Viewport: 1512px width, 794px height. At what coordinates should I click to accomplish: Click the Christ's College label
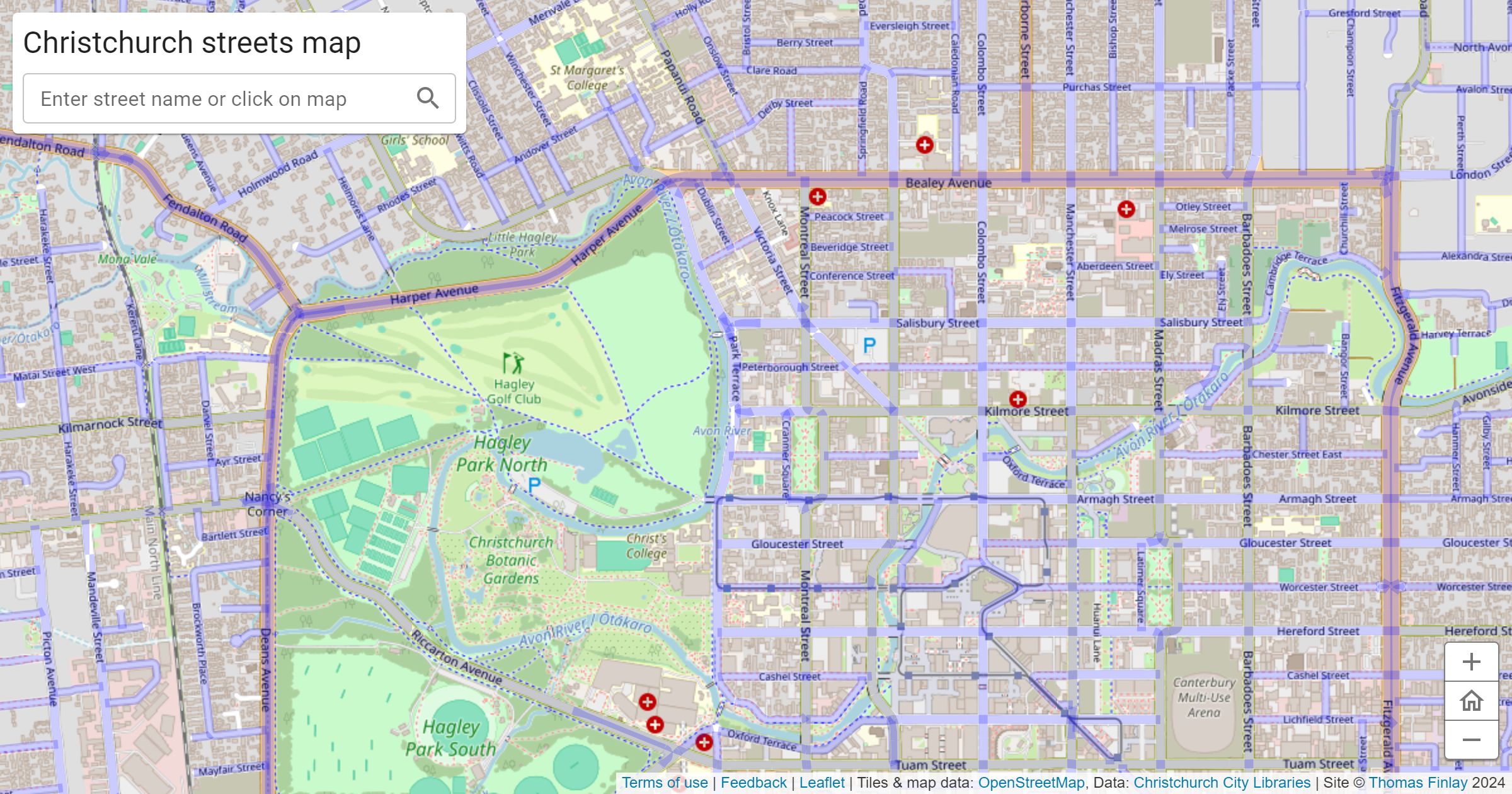point(646,546)
